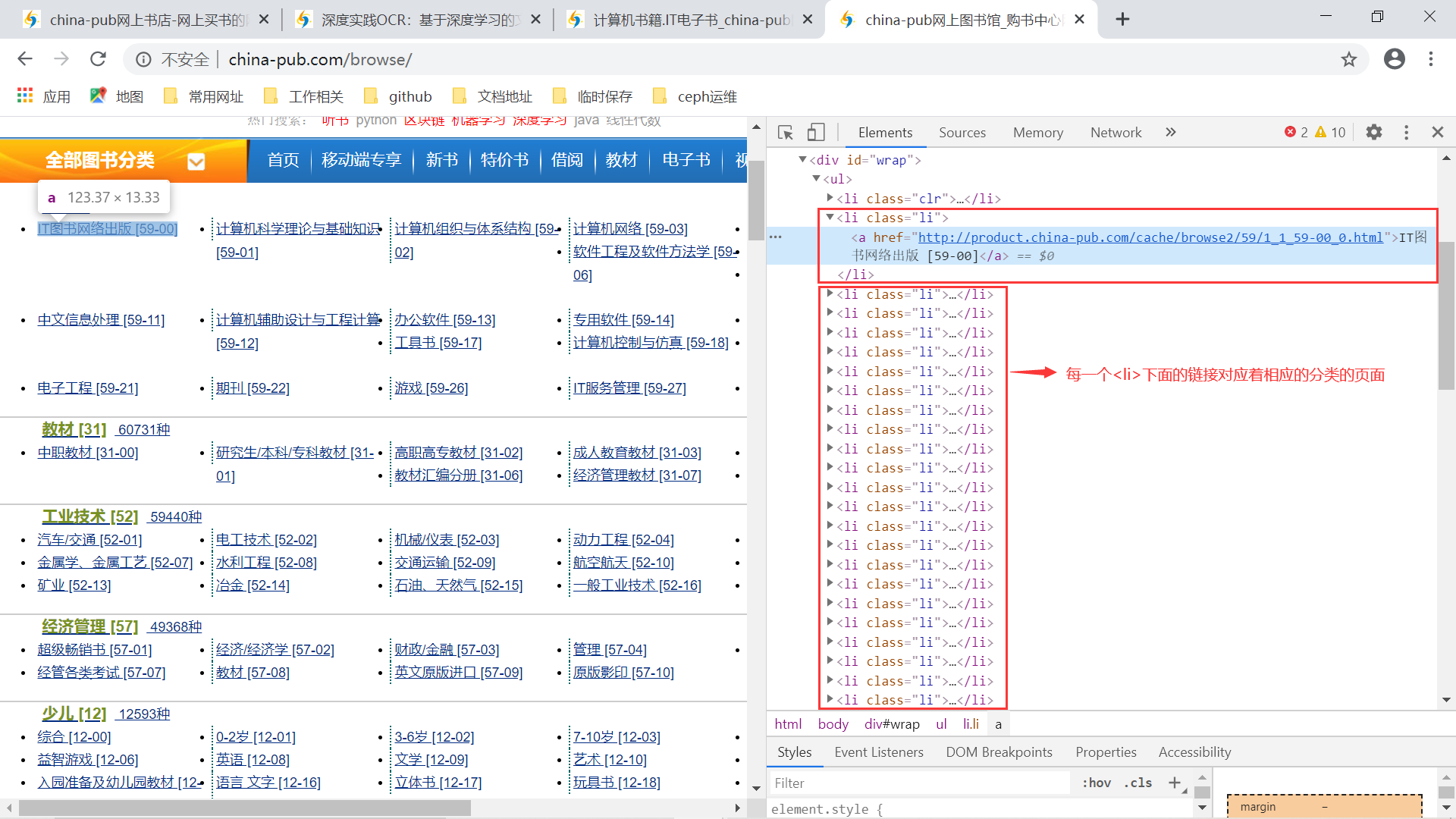Viewport: 1456px width, 819px height.
Task: Click the yellow warning count indicator
Action: (1330, 133)
